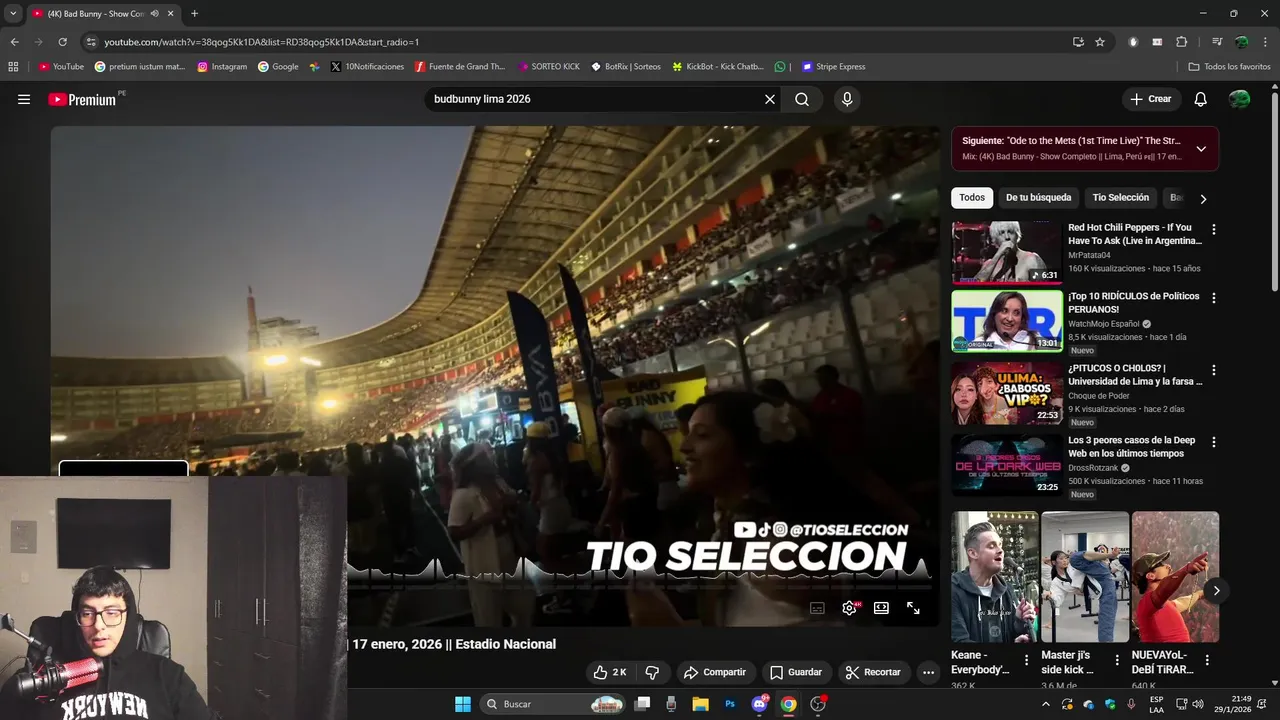Bookmark this page with star icon
The height and width of the screenshot is (720, 1280).
tap(1100, 42)
